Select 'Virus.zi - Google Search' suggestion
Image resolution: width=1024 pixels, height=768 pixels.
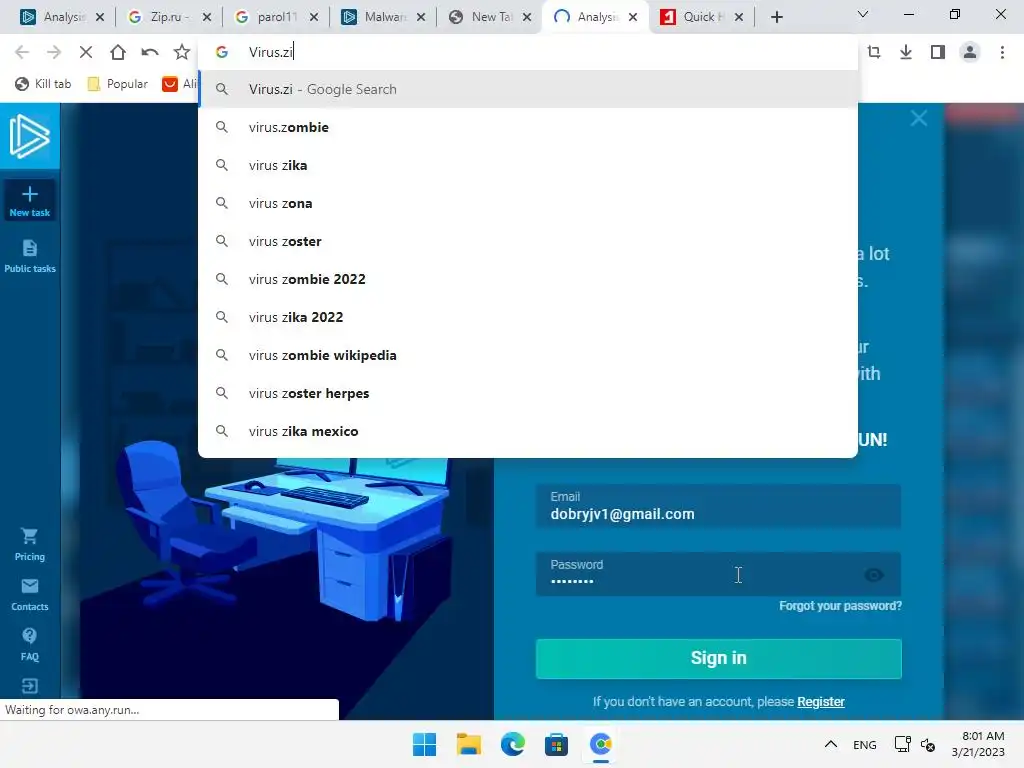click(528, 89)
